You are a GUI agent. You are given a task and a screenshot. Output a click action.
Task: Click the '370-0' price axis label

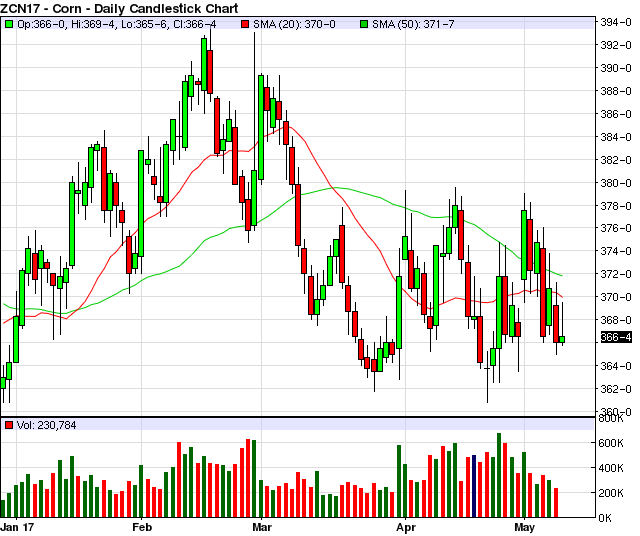pos(616,297)
